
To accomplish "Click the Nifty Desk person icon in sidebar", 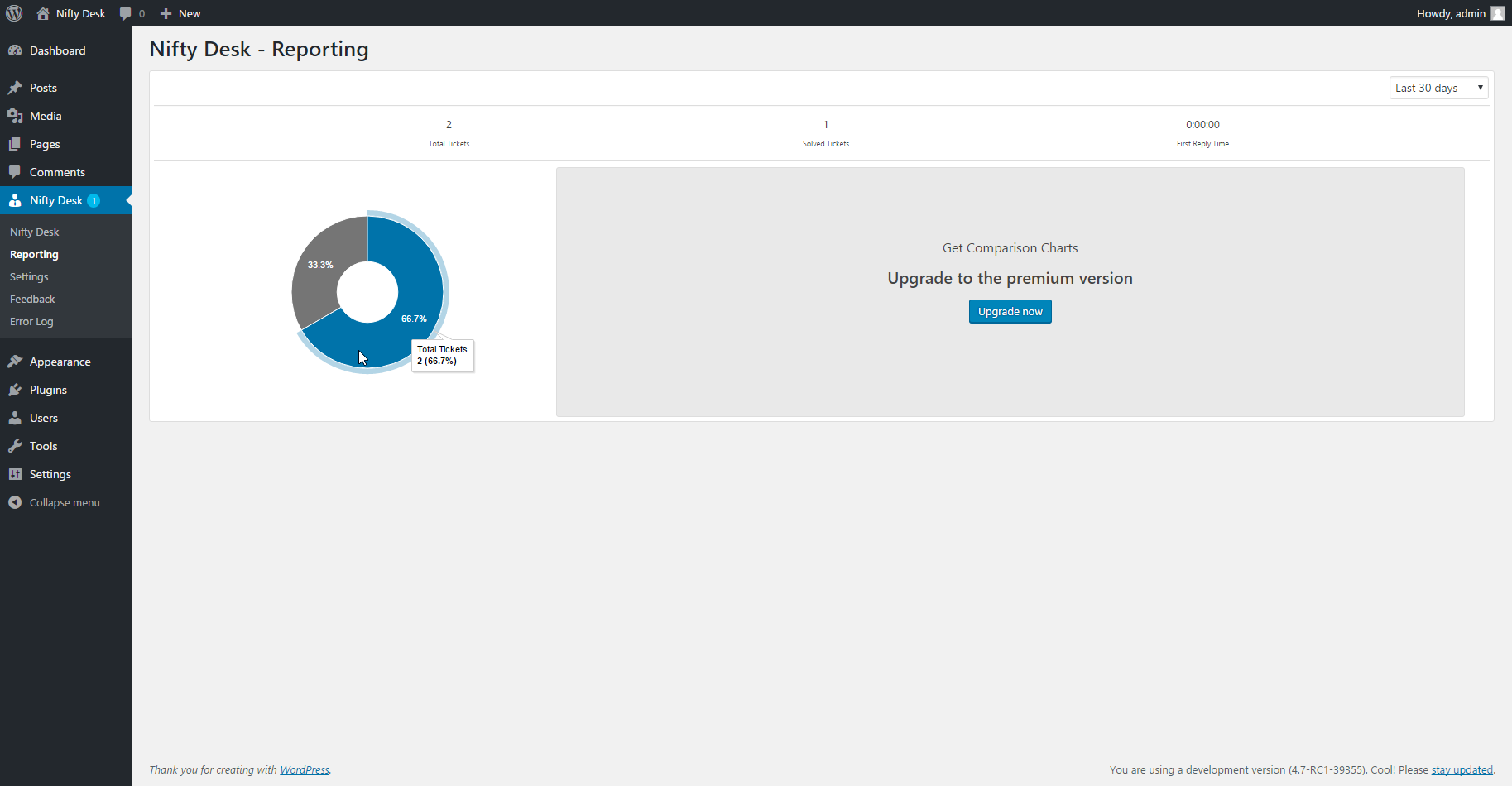I will coord(15,200).
